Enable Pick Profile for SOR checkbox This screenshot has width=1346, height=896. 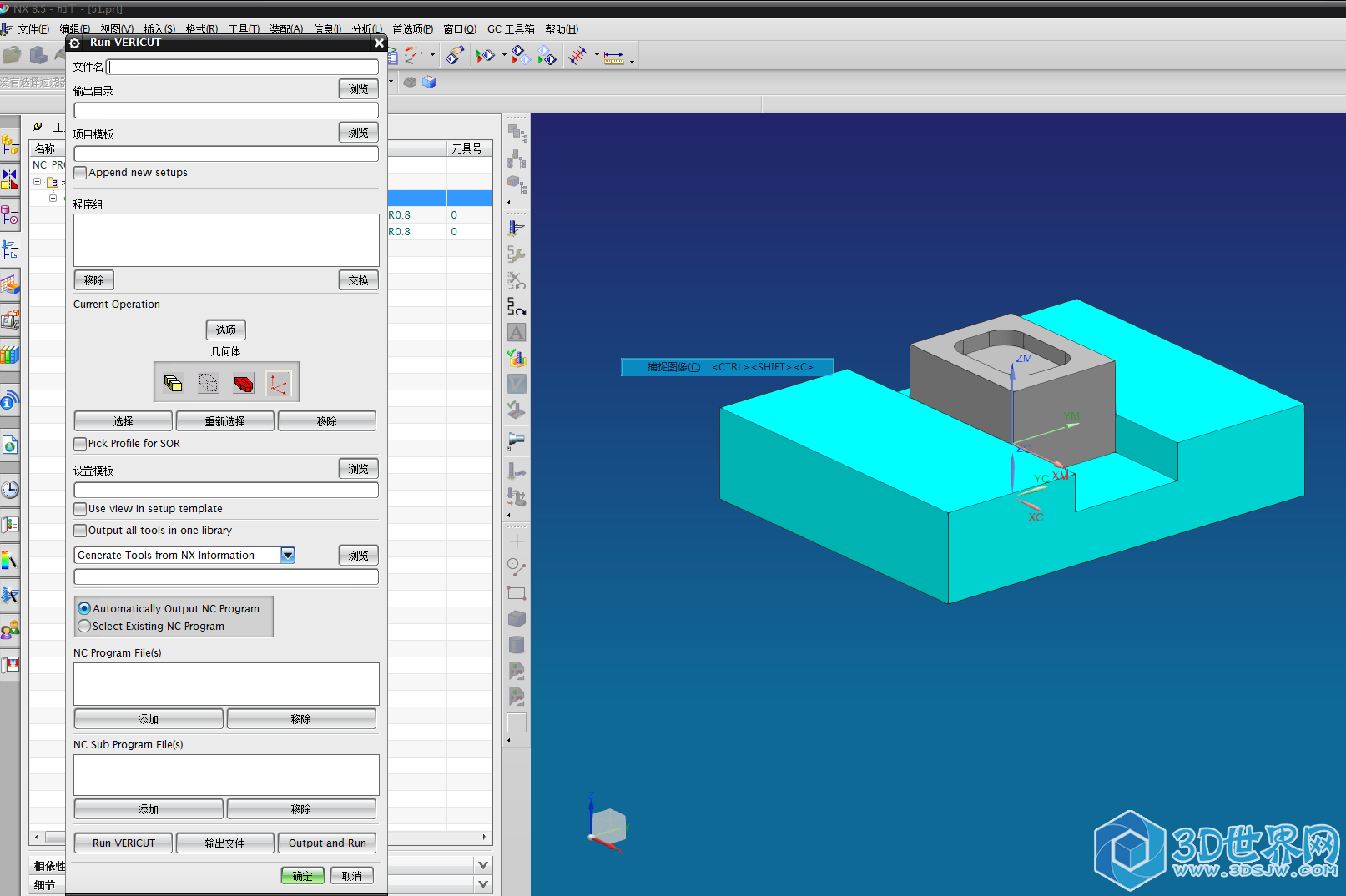coord(80,444)
